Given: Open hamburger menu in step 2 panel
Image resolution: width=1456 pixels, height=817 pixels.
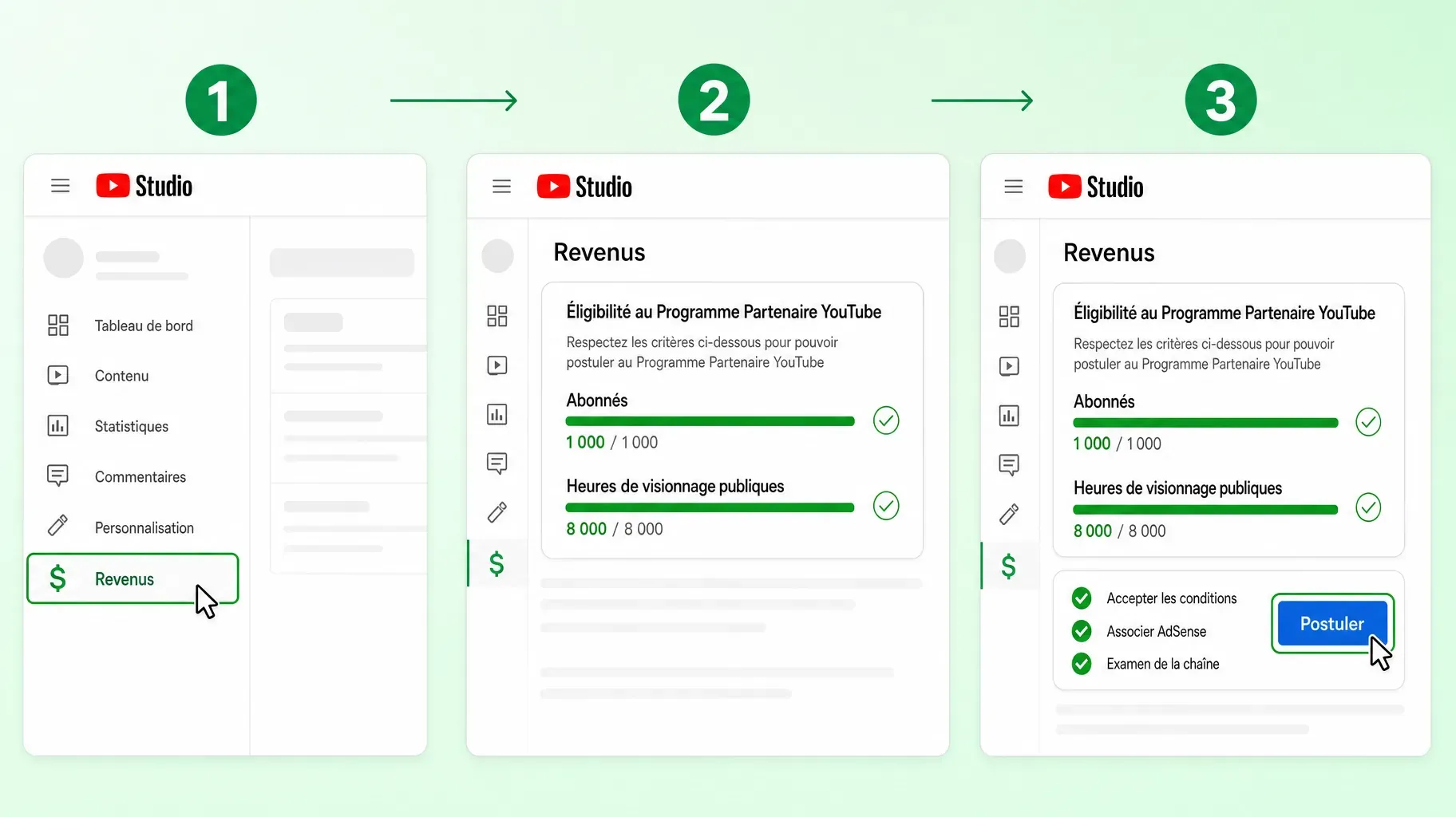Looking at the screenshot, I should [x=501, y=187].
